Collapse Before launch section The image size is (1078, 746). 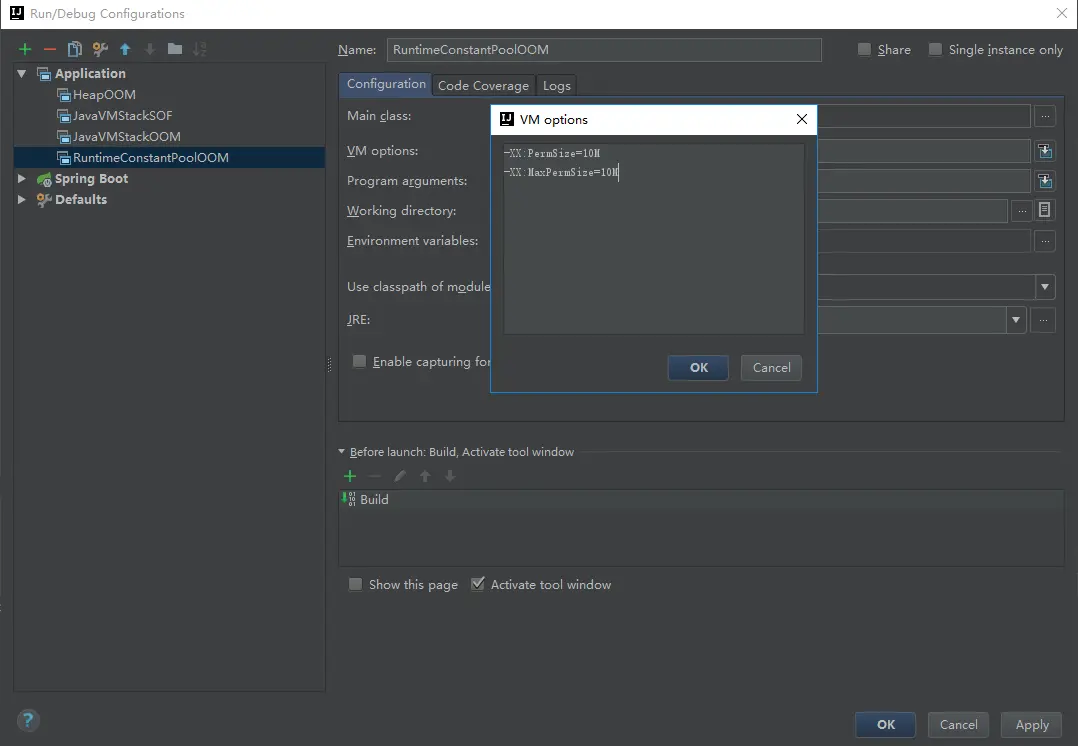(342, 452)
